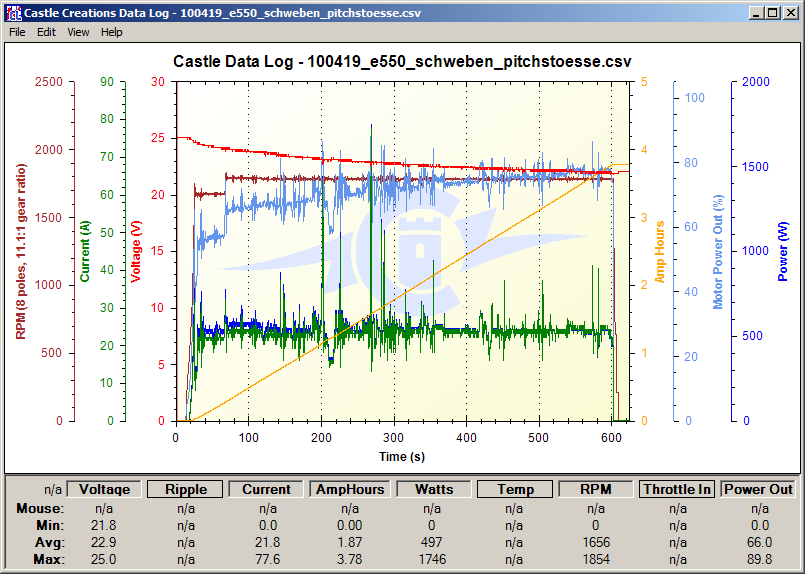Toggle the Throttle In series button
This screenshot has height=574, width=805.
click(x=677, y=489)
